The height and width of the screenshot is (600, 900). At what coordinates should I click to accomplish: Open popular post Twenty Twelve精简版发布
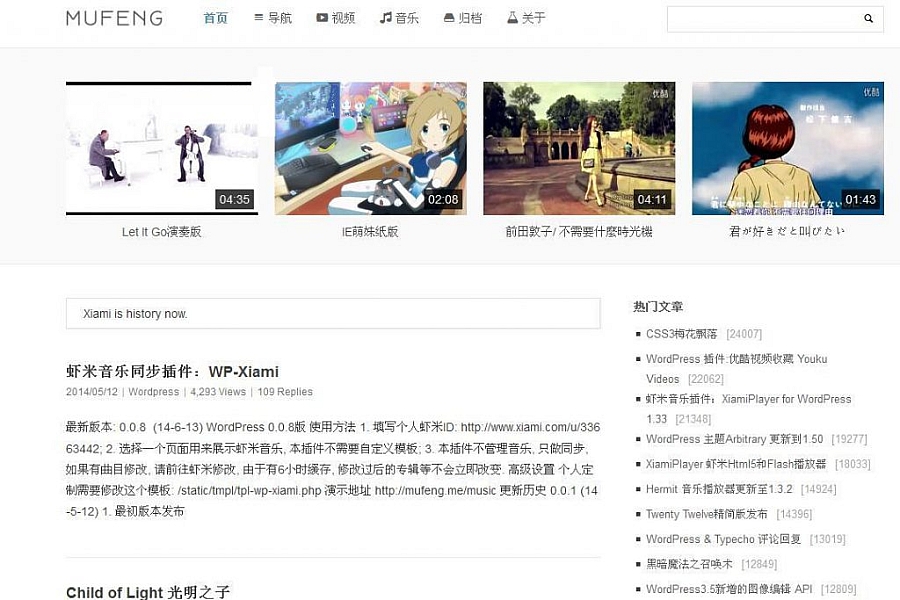[707, 514]
